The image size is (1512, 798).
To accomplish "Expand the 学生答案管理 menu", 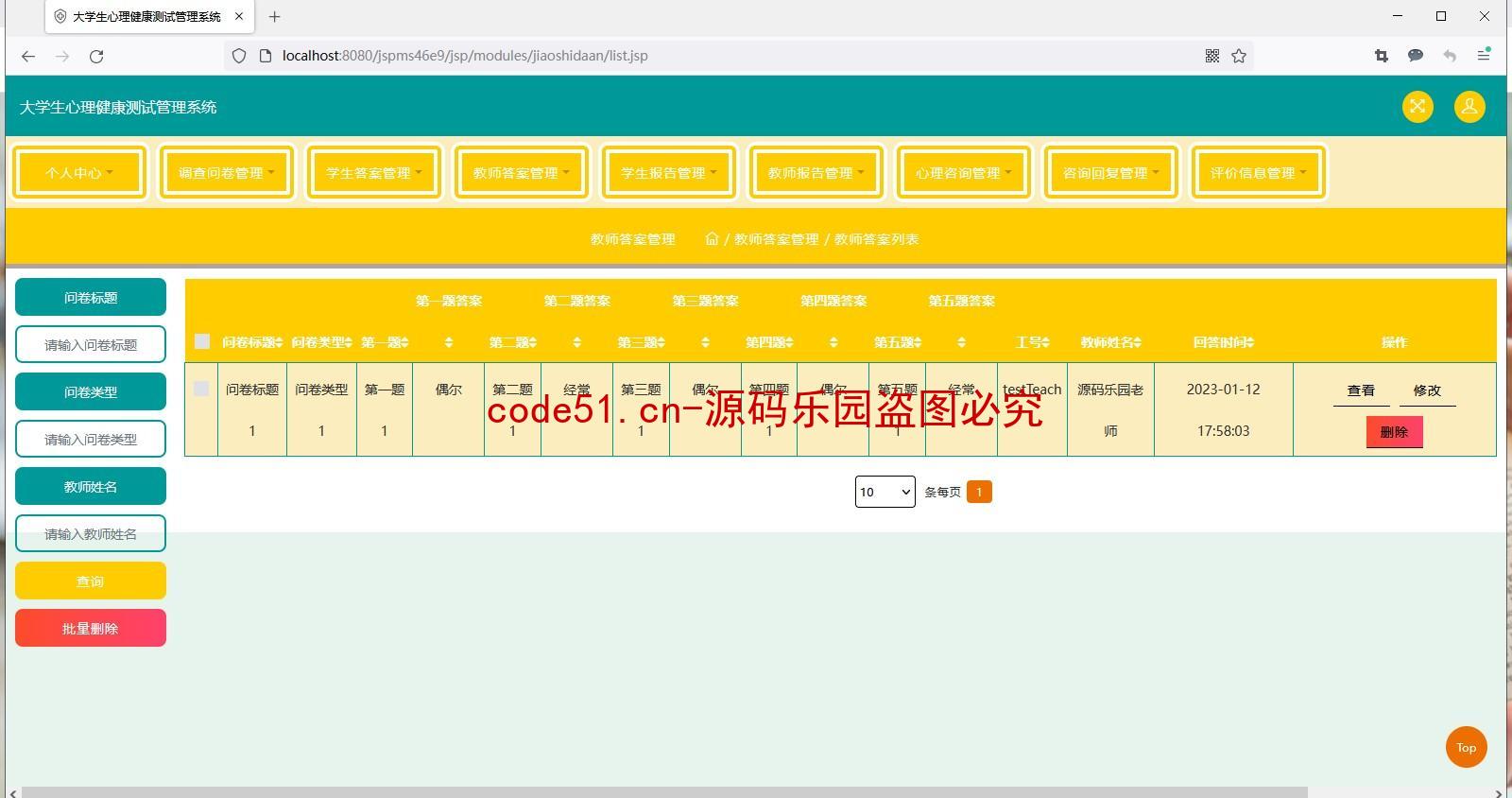I will (x=374, y=172).
